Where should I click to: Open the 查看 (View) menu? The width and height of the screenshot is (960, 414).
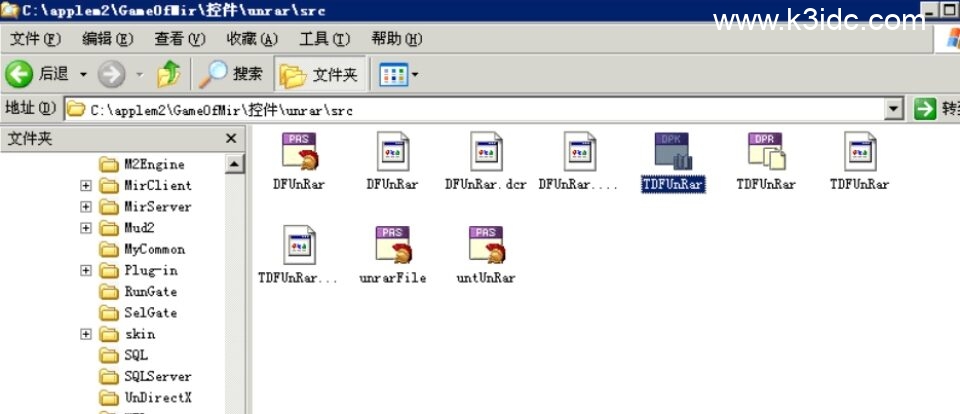(x=179, y=39)
